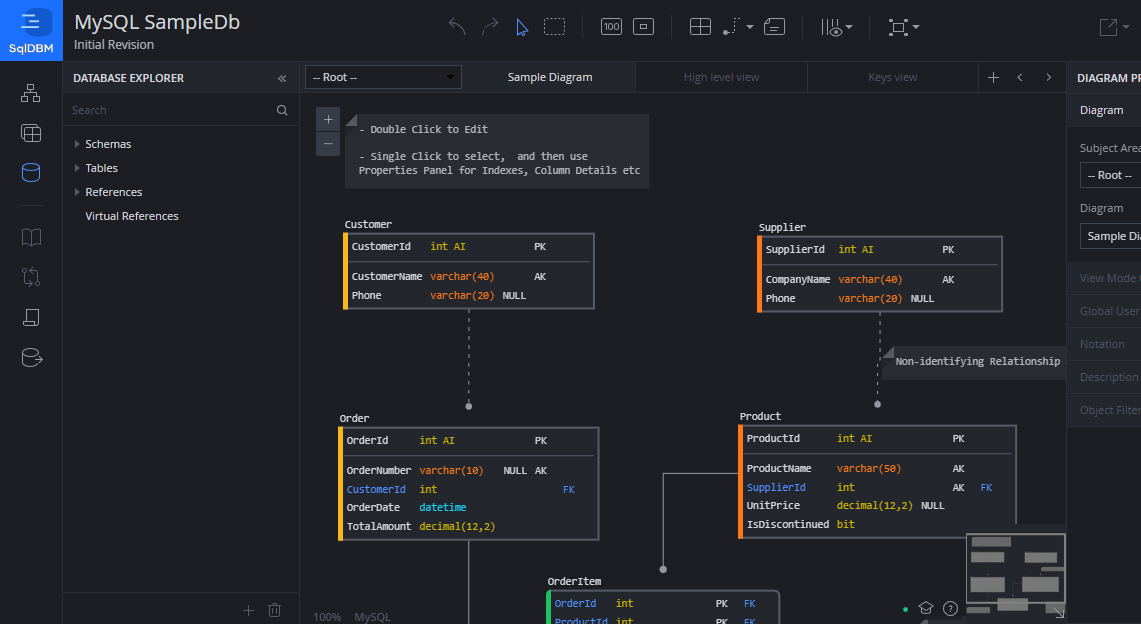The height and width of the screenshot is (624, 1141).
Task: Reset zoom to 100 percent
Action: click(x=611, y=27)
